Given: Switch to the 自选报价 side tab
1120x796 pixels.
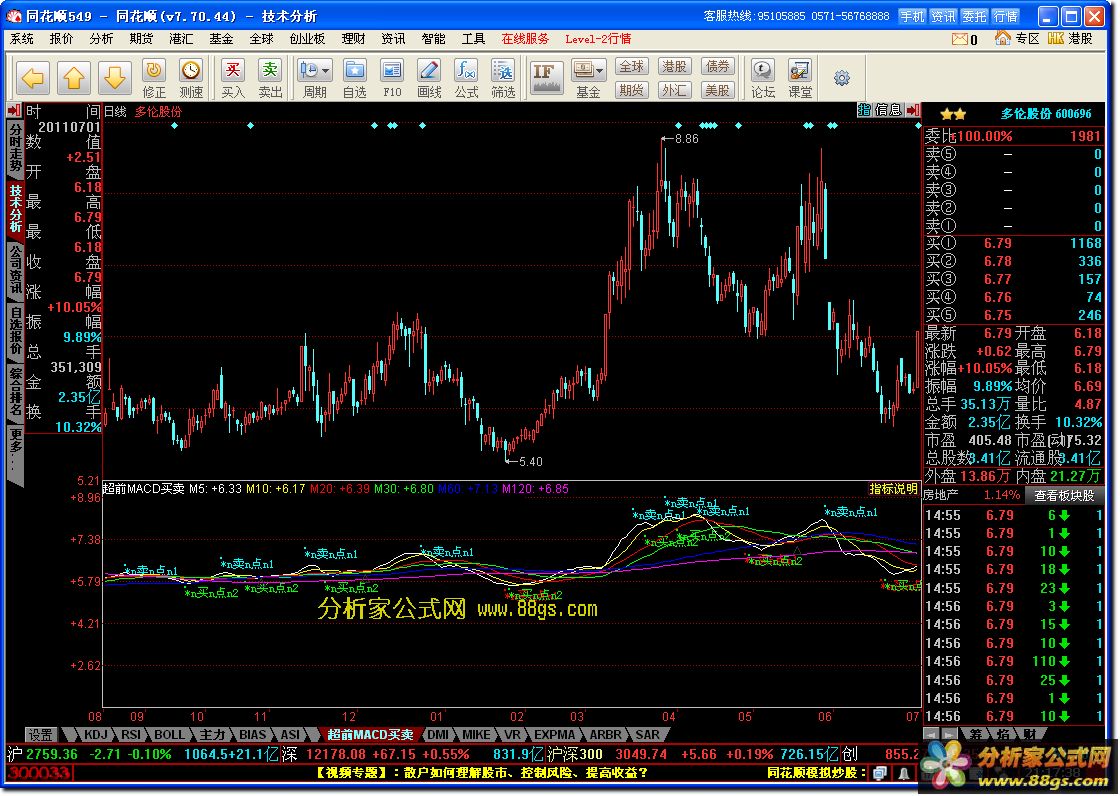Looking at the screenshot, I should (15, 331).
